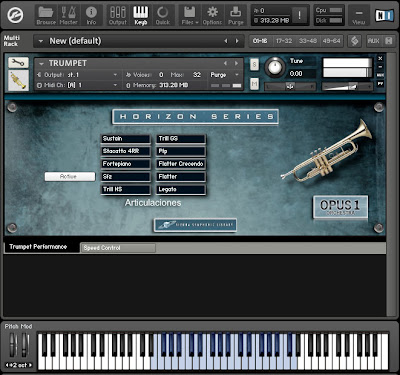The width and height of the screenshot is (400, 375).
Task: Minimize all instrument headers in the rack
Action: 389,41
